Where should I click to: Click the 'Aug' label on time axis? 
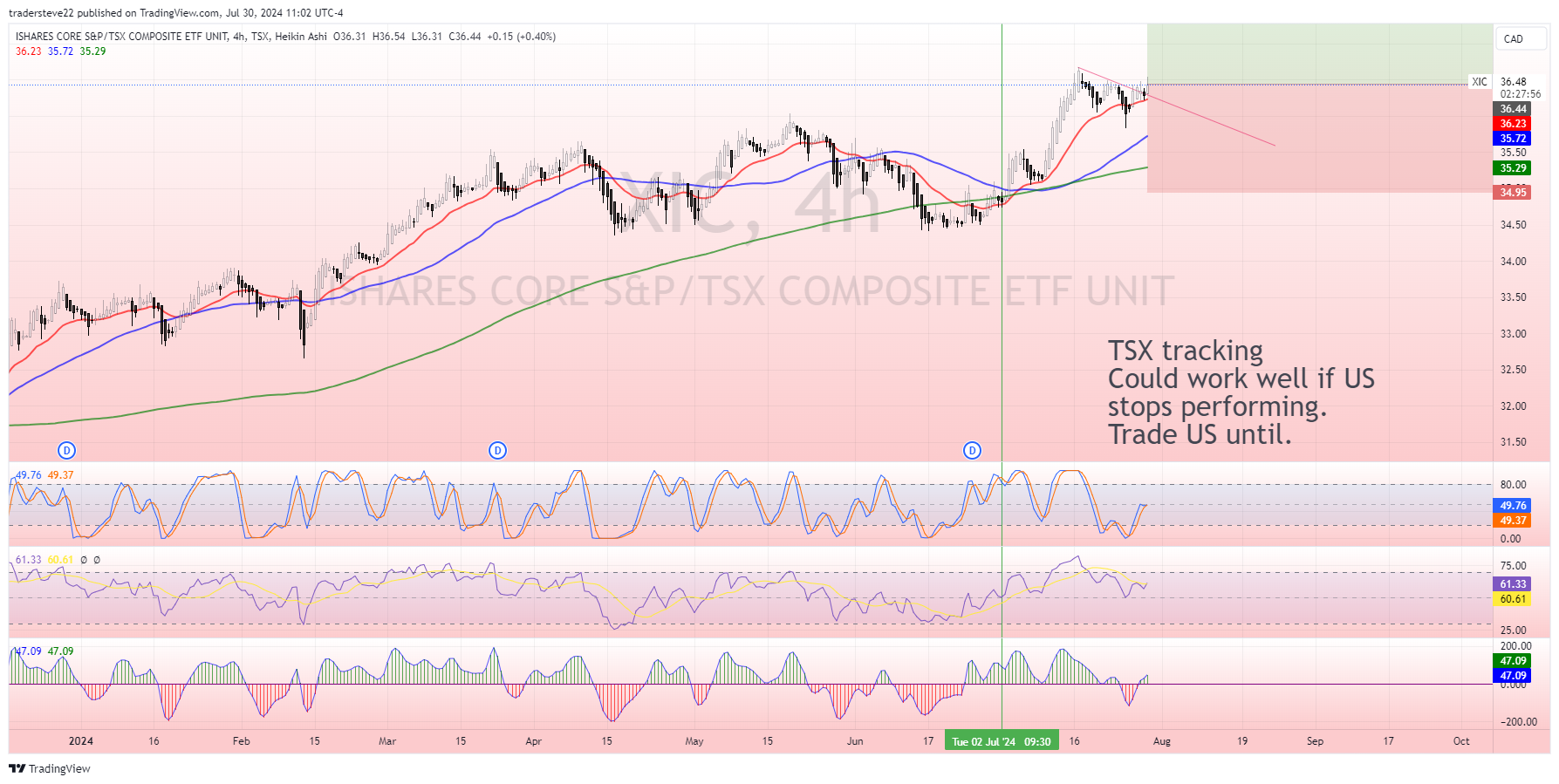point(1162,741)
